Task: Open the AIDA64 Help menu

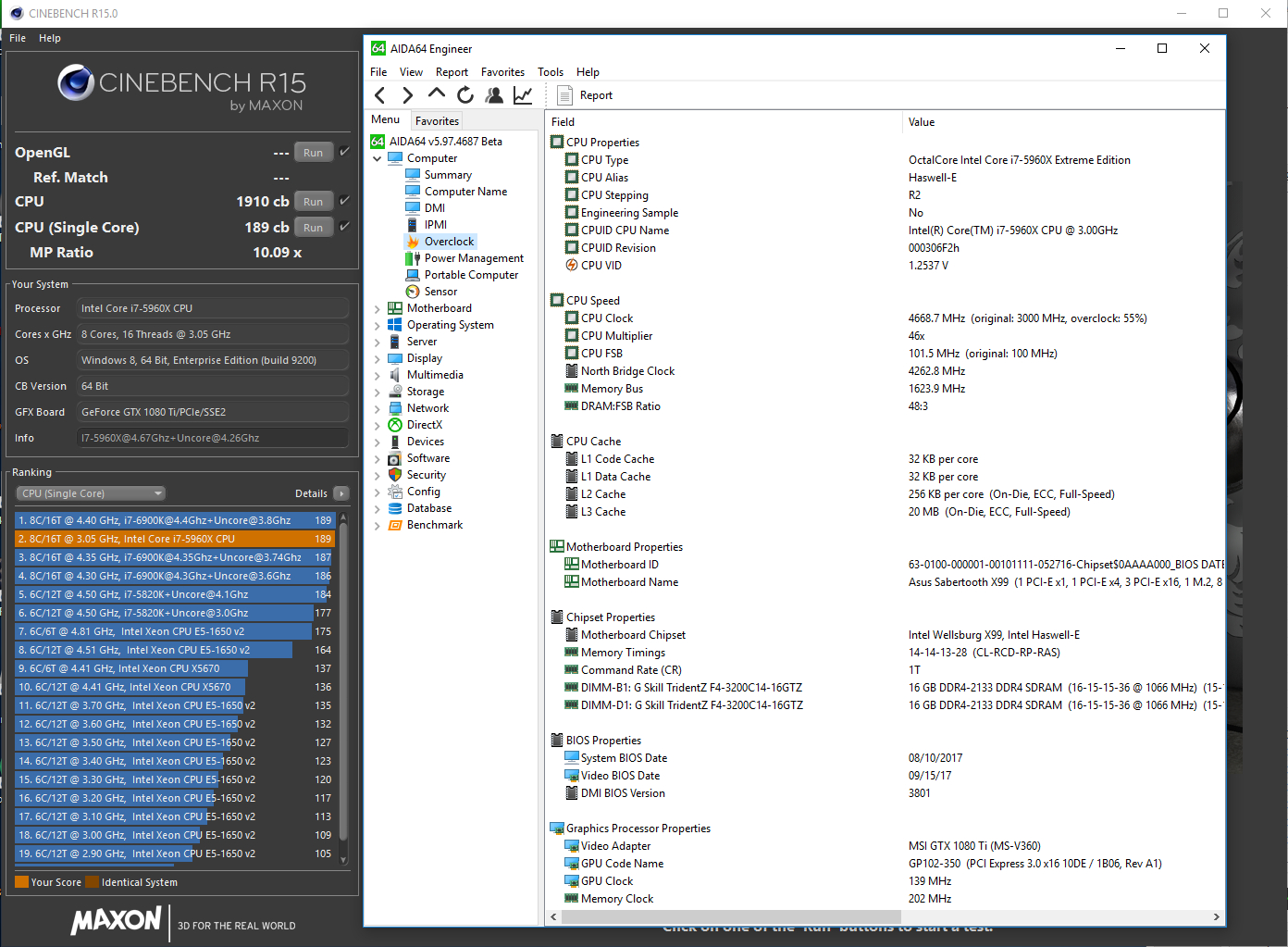Action: click(588, 72)
